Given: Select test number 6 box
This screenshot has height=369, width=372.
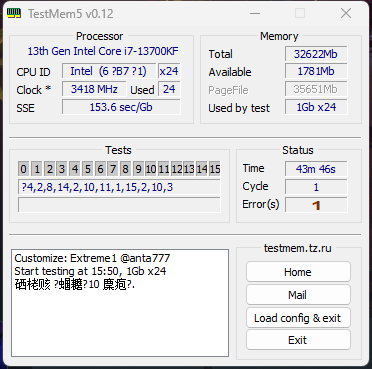Looking at the screenshot, I should click(x=100, y=169).
